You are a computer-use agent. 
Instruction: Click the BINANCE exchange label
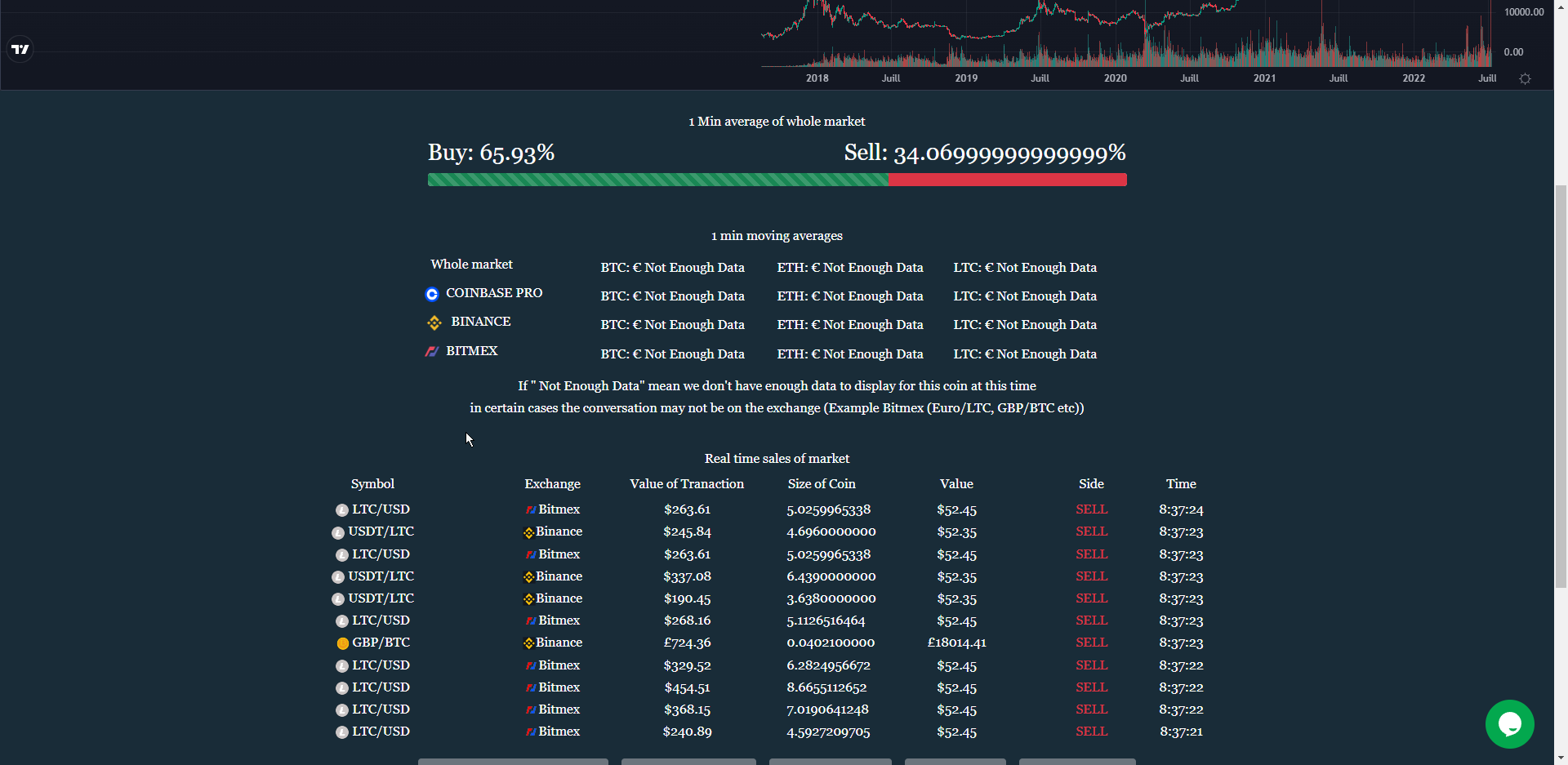coord(481,322)
